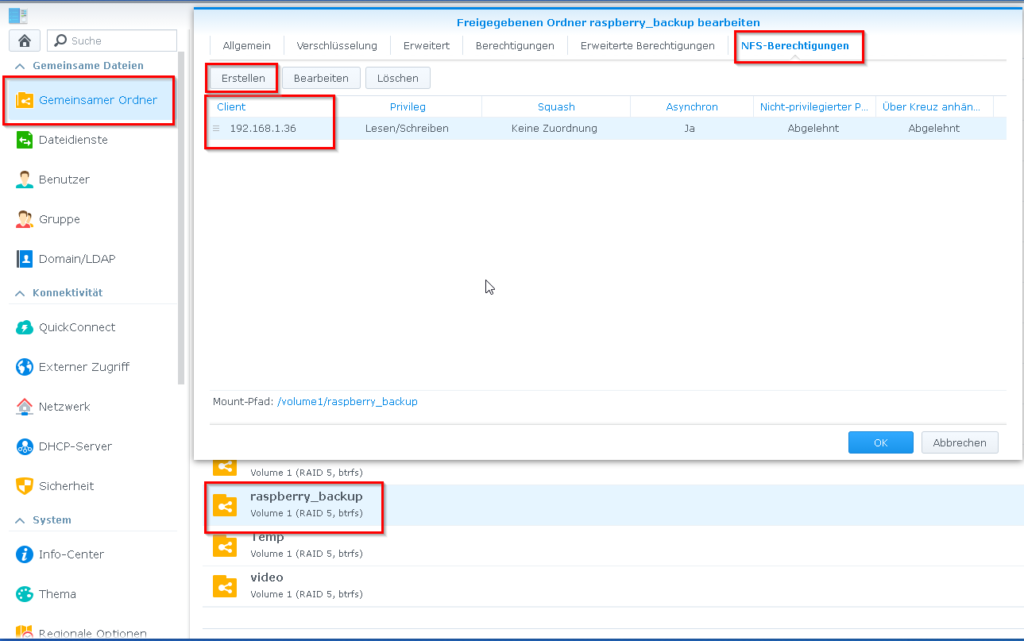Image resolution: width=1024 pixels, height=641 pixels.
Task: Collapse the Gemeinsame Dateien section
Action: tap(18, 66)
